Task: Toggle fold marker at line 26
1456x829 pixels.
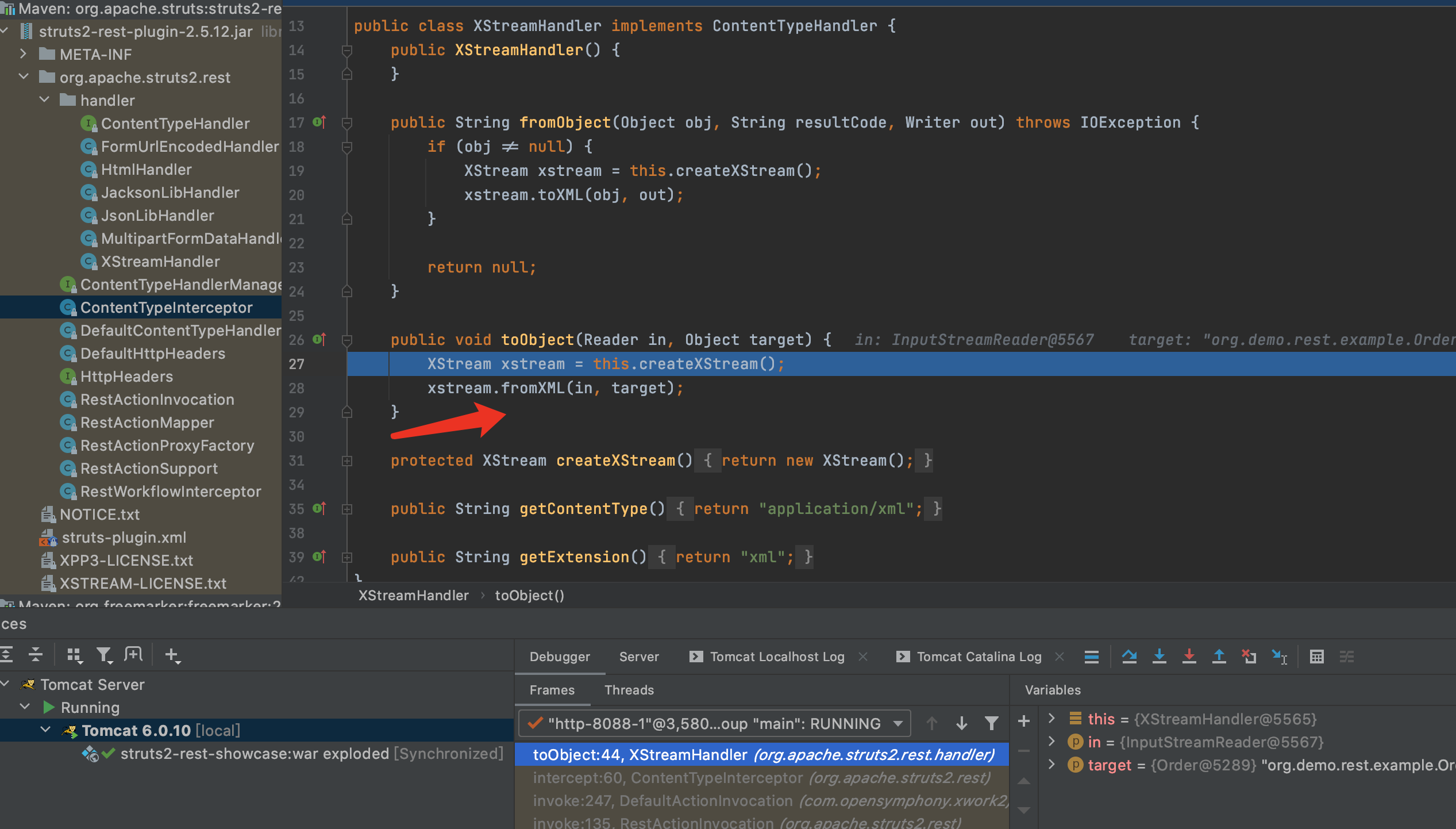Action: [347, 340]
